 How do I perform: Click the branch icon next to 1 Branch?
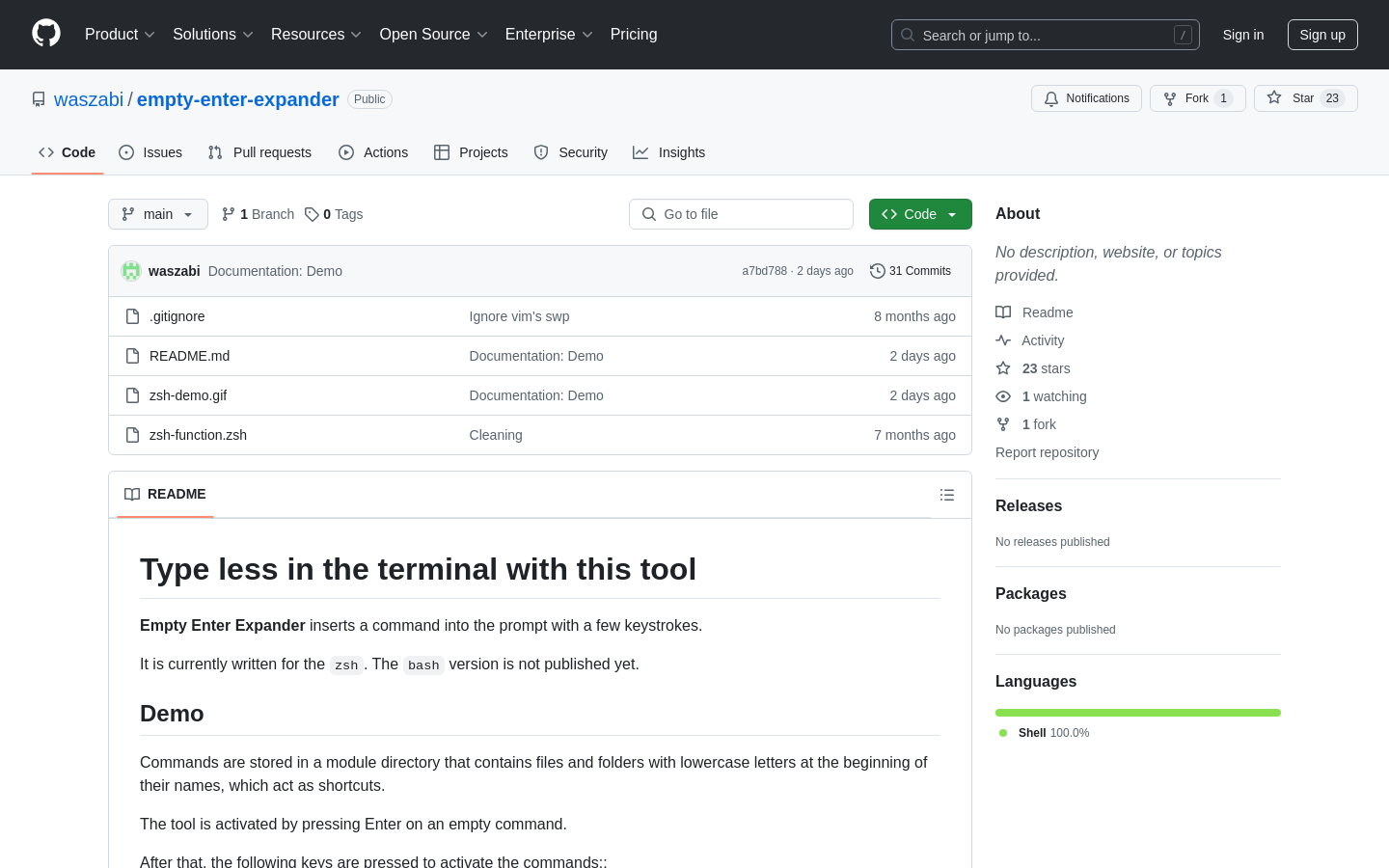(x=229, y=214)
